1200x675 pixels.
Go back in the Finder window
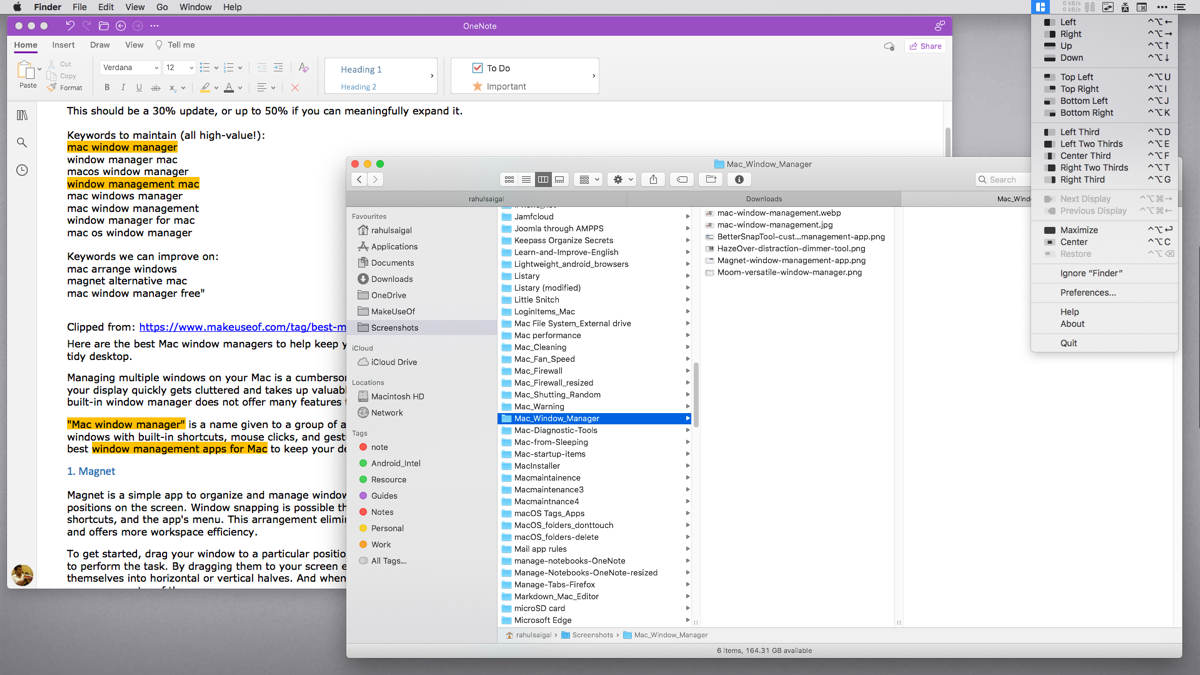359,180
